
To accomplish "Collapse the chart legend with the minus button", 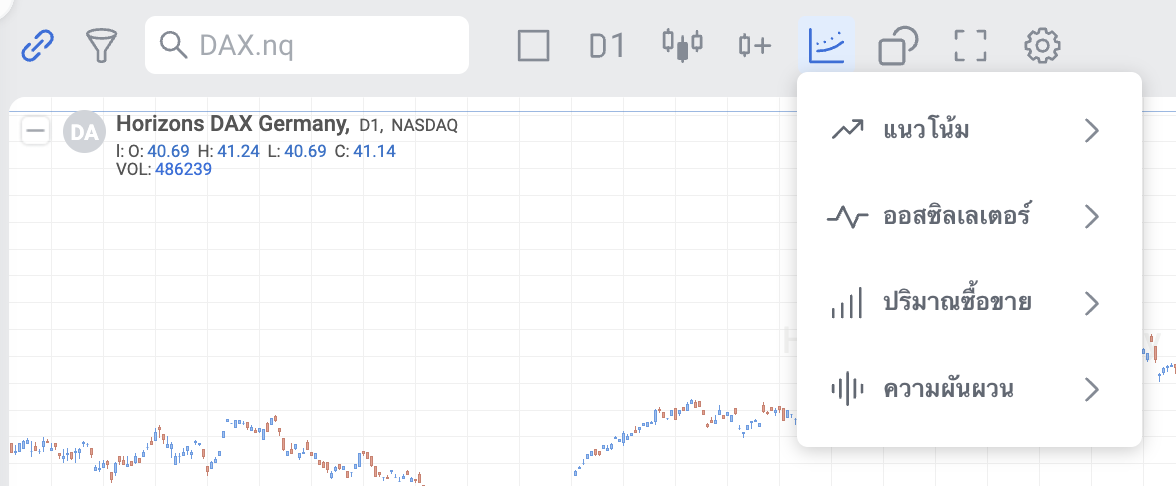I will [35, 131].
